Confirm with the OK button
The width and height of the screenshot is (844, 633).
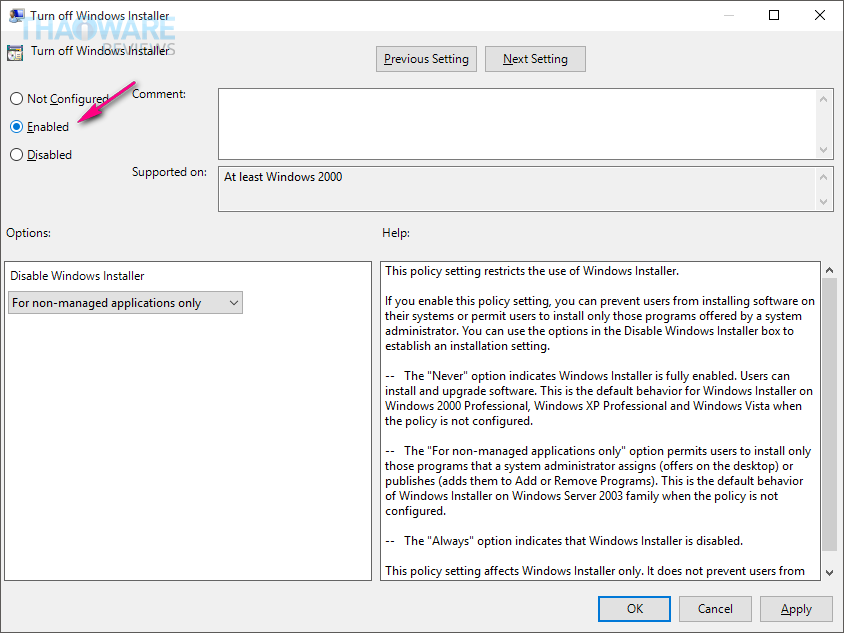tap(634, 609)
